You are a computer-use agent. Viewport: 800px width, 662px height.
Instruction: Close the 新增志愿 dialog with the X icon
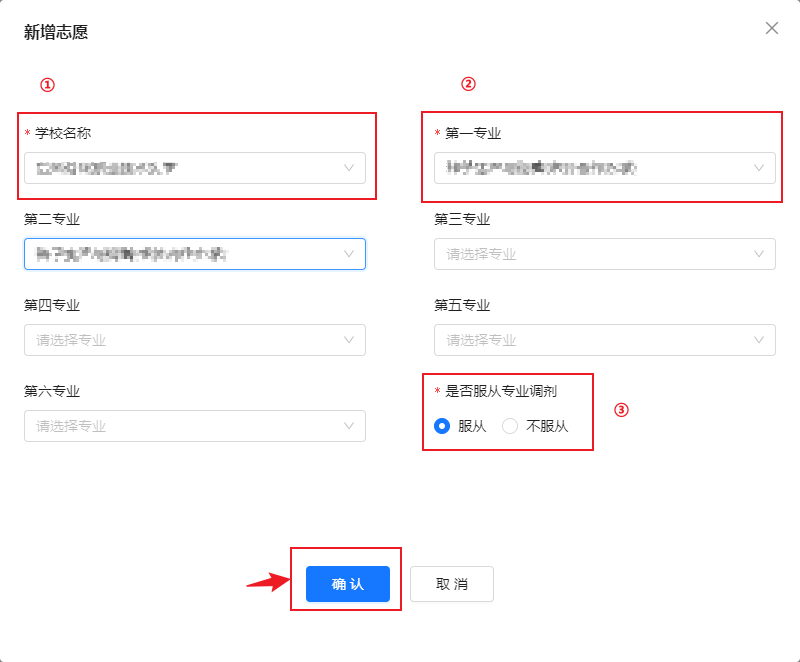coord(772,28)
